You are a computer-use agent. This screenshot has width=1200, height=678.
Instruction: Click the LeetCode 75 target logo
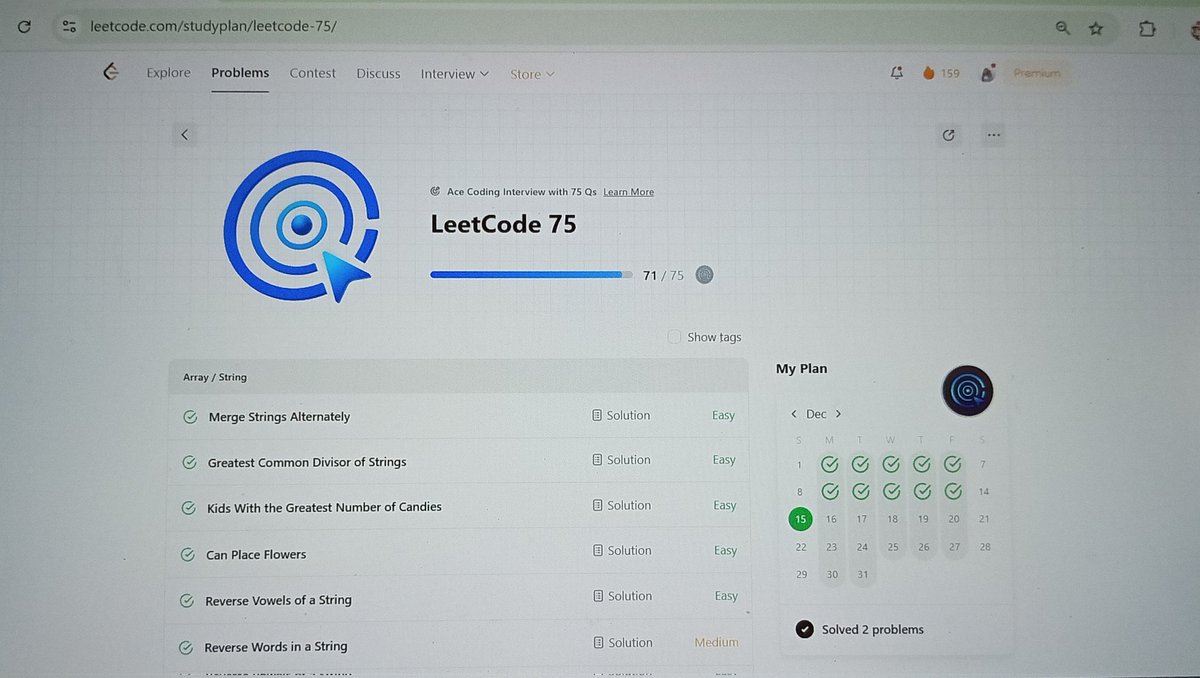tap(301, 226)
